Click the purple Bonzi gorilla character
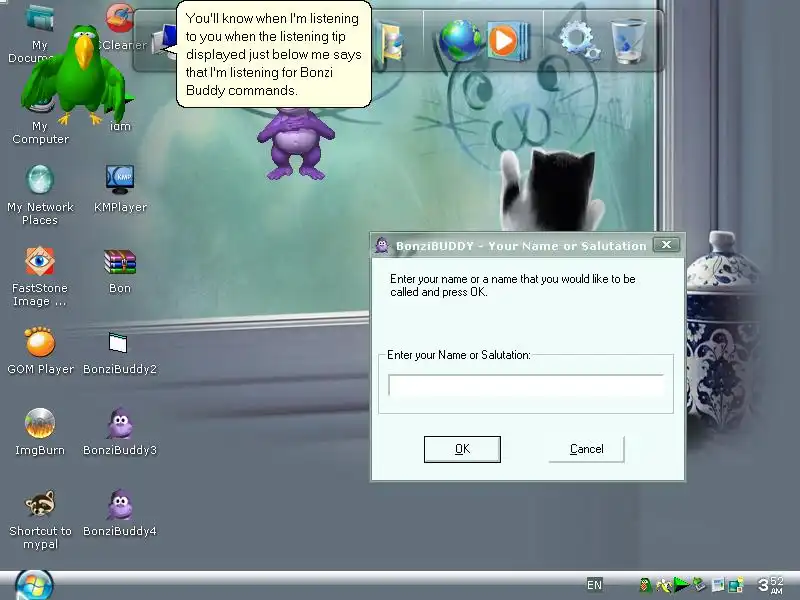This screenshot has width=800, height=600. (x=296, y=143)
